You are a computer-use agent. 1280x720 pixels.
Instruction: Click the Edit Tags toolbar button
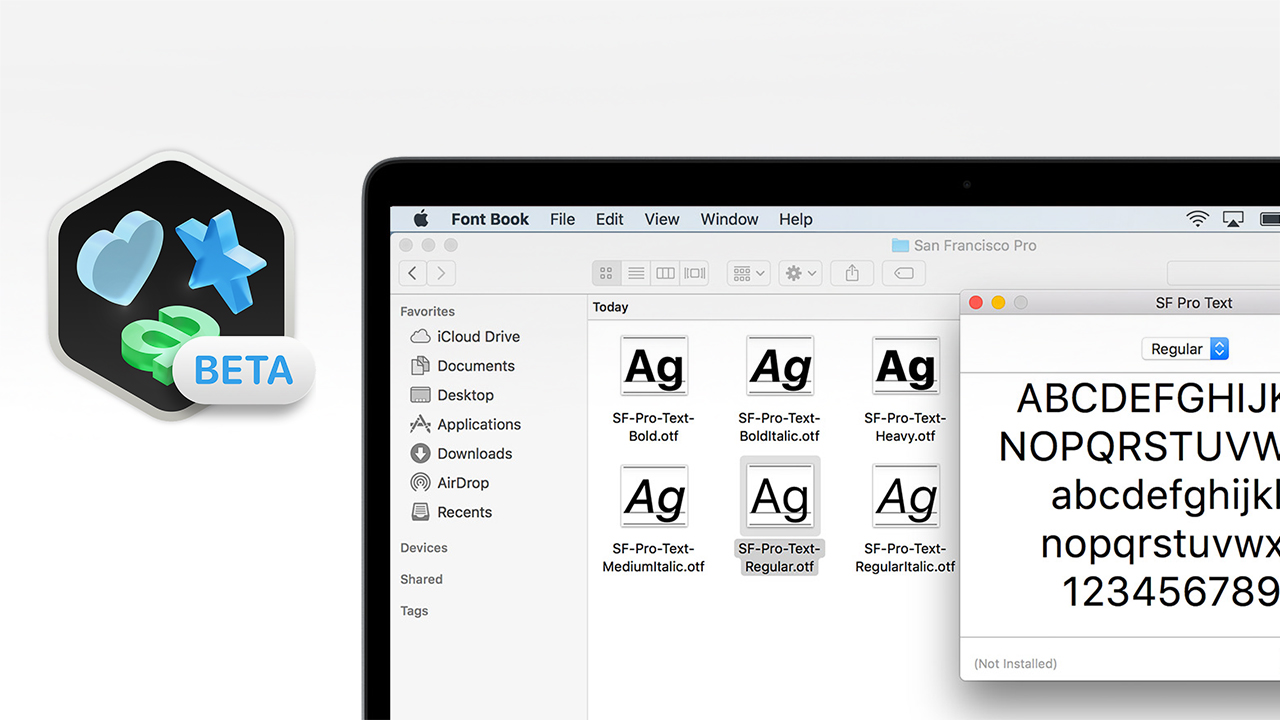903,273
